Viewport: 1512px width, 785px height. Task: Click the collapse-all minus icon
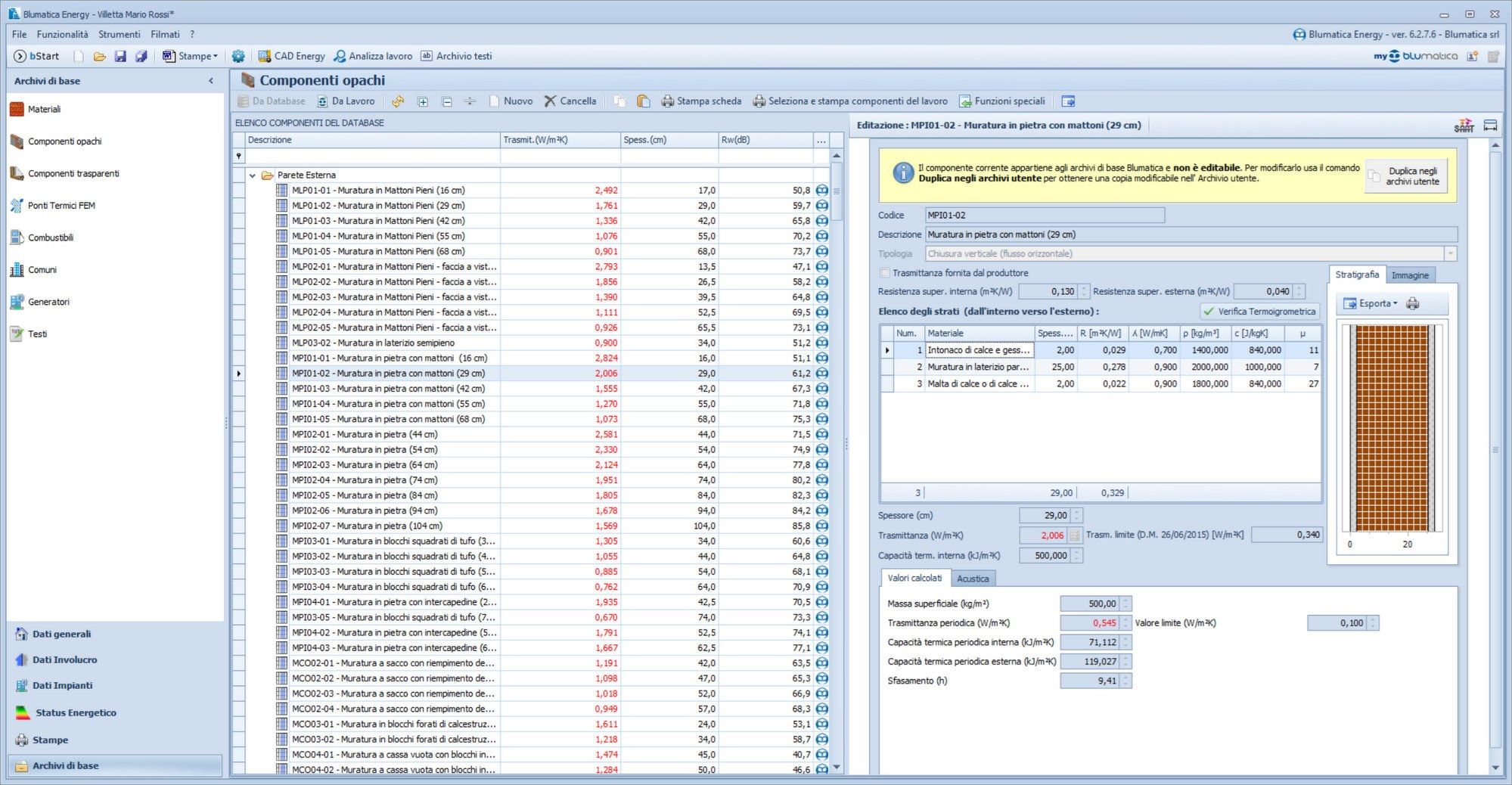click(447, 101)
